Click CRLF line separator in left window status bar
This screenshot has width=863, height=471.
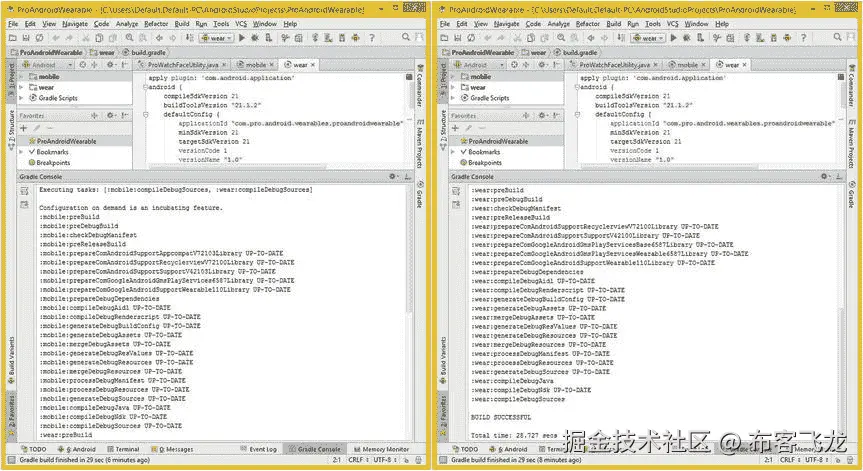(358, 460)
